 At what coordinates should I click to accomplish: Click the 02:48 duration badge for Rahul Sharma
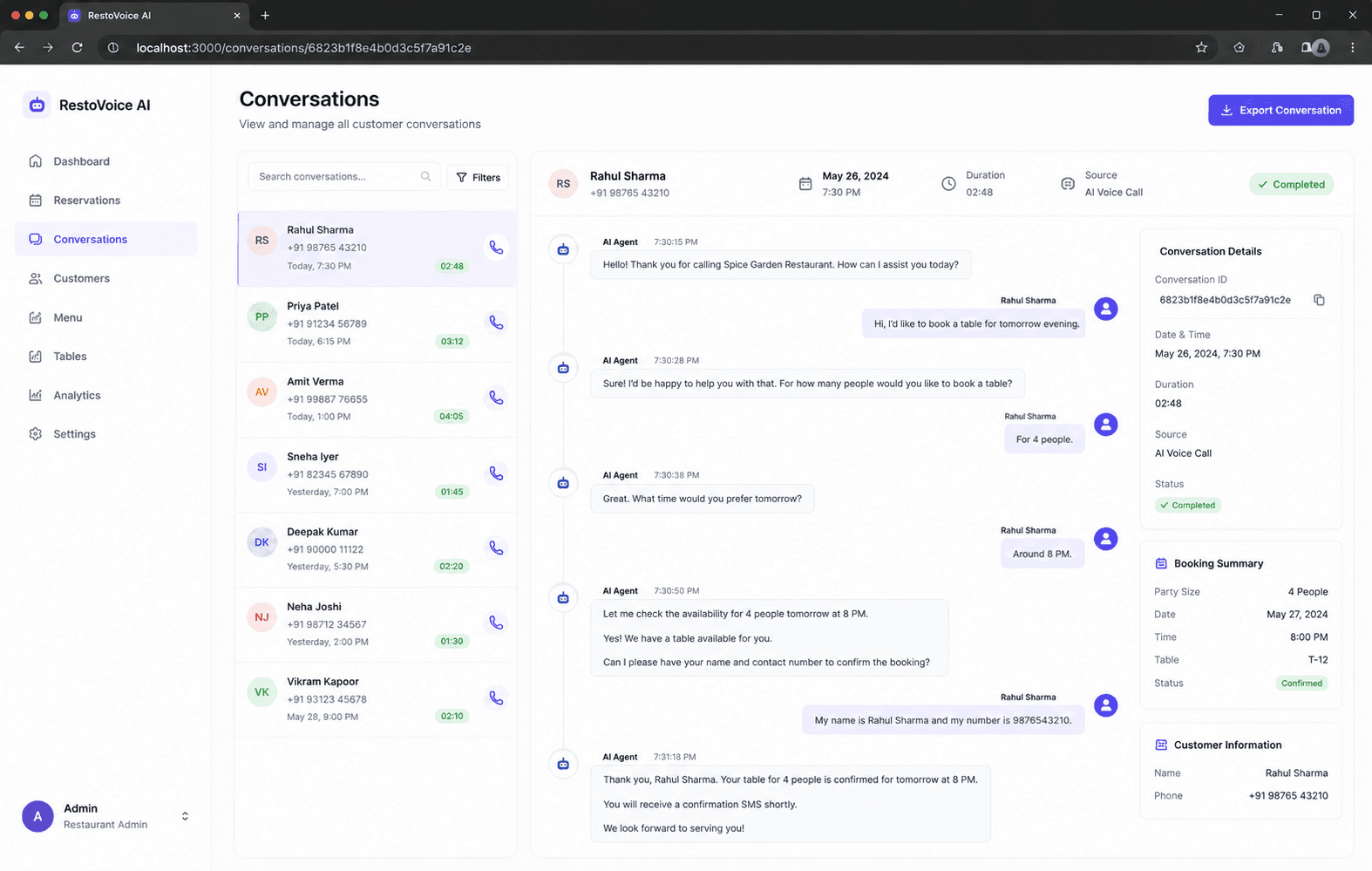click(x=452, y=266)
